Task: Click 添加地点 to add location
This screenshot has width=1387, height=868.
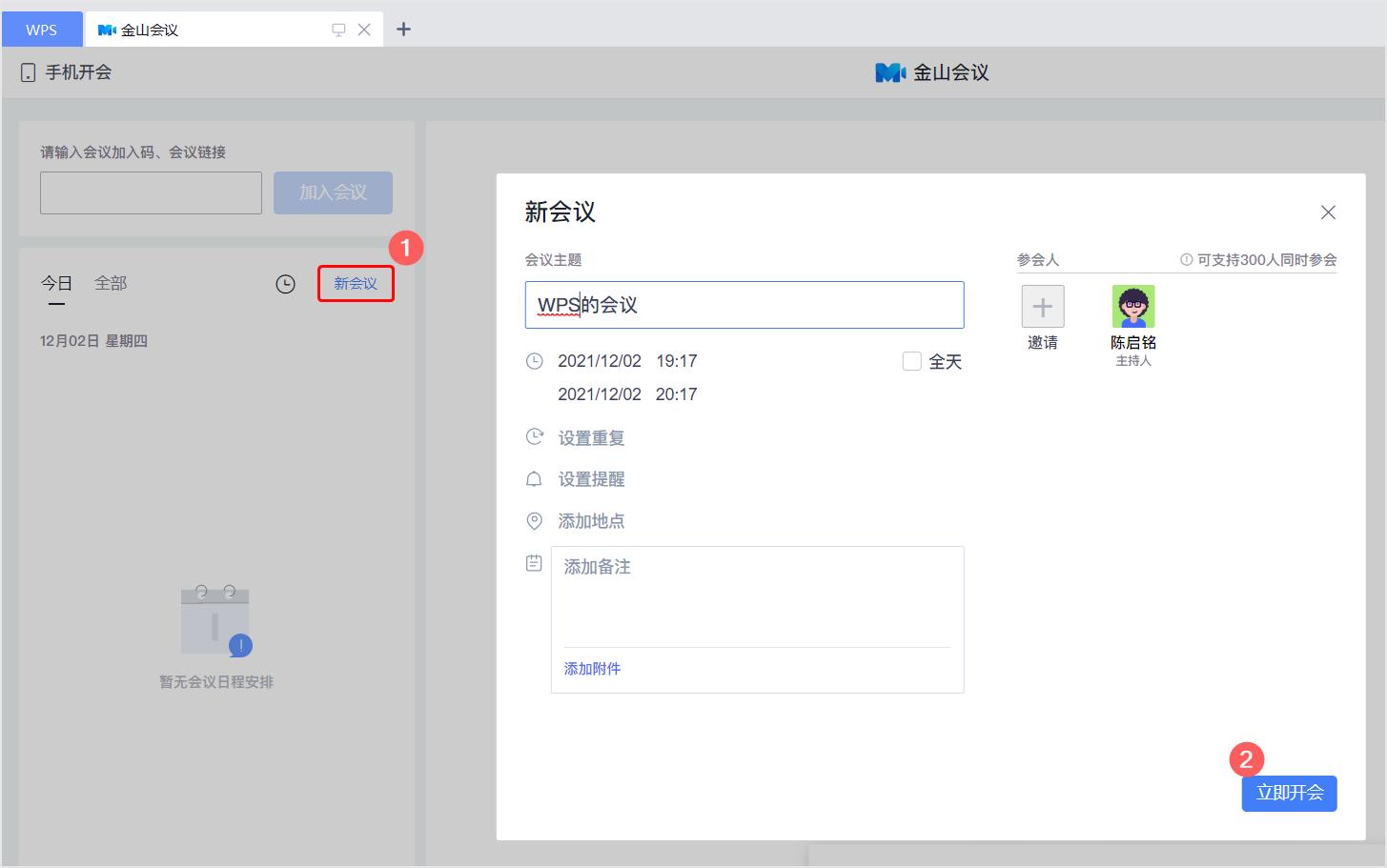Action: [x=591, y=521]
